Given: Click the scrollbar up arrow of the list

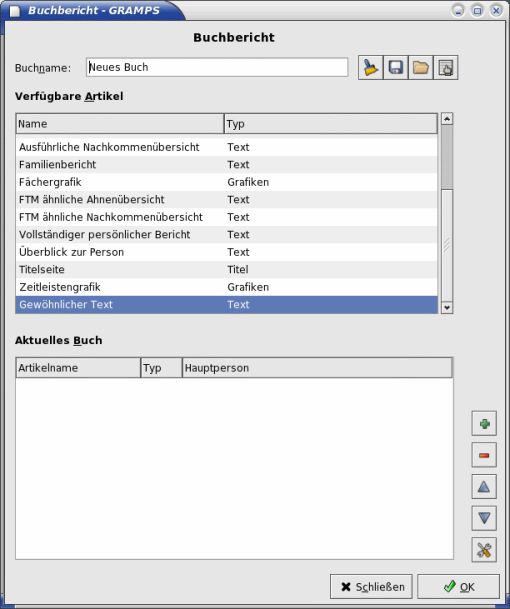Looking at the screenshot, I should point(447,118).
